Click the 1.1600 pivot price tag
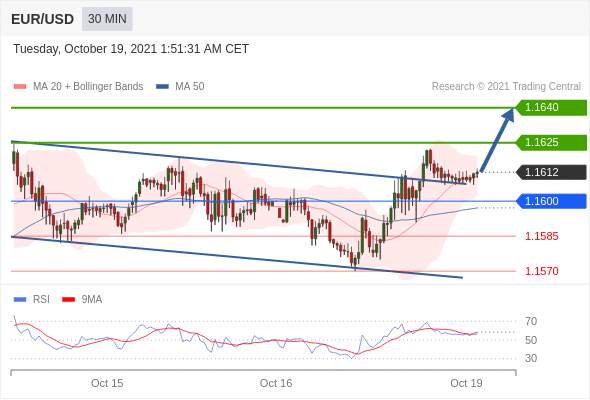This screenshot has height=400, width=590. click(551, 201)
